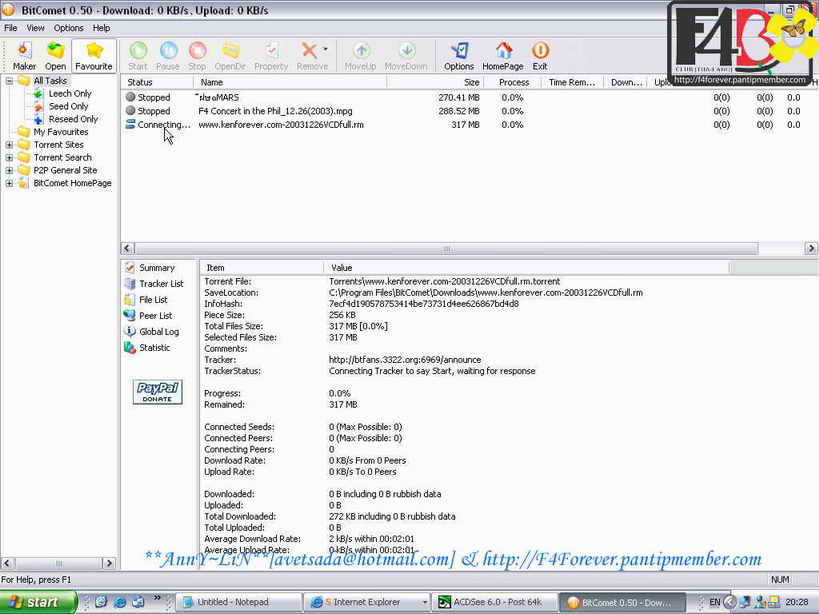
Task: Open the task Property icon
Action: 271,56
